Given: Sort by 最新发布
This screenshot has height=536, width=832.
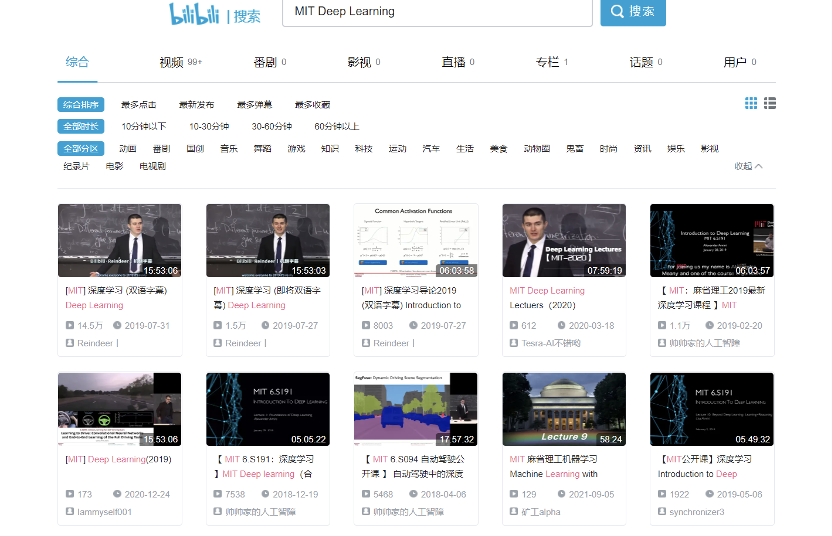Looking at the screenshot, I should (196, 105).
